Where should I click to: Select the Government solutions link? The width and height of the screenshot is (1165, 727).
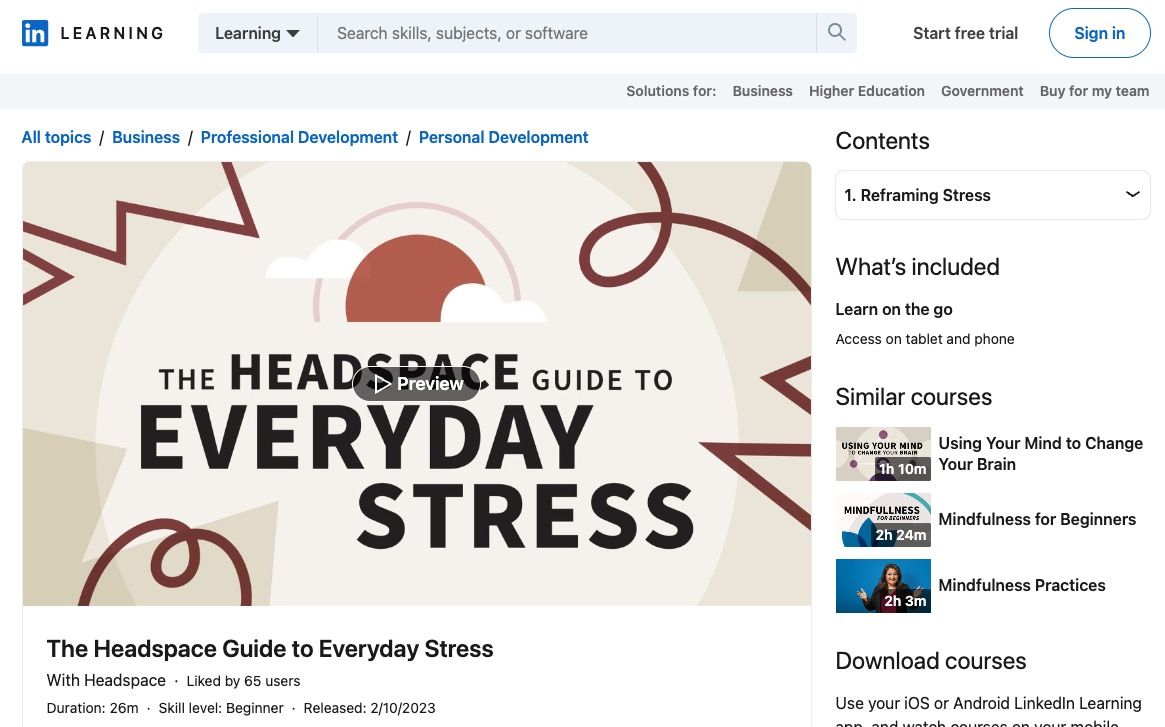tap(982, 91)
